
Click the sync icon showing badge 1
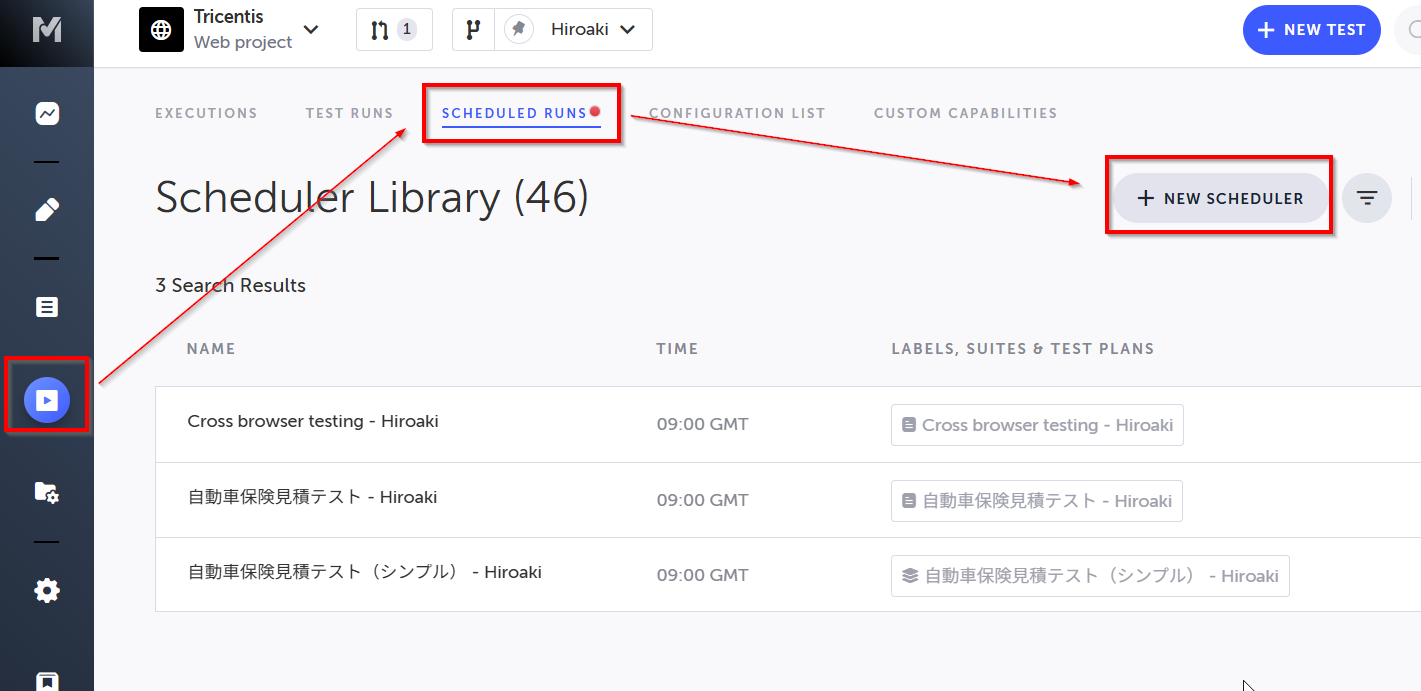point(394,29)
